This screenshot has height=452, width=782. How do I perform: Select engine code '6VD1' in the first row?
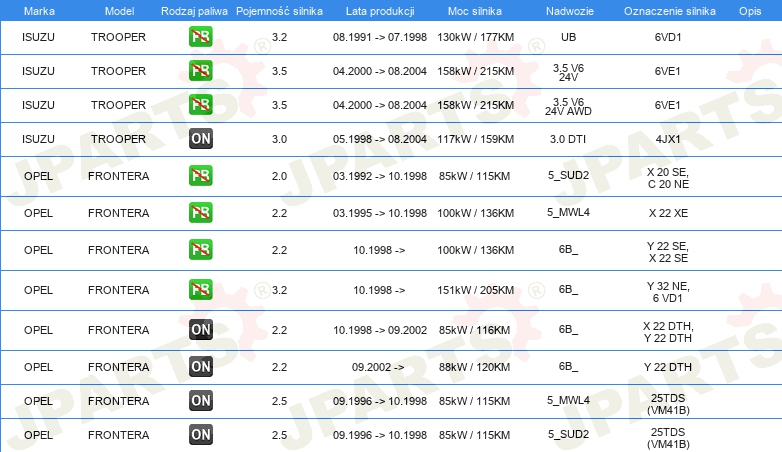click(x=668, y=37)
